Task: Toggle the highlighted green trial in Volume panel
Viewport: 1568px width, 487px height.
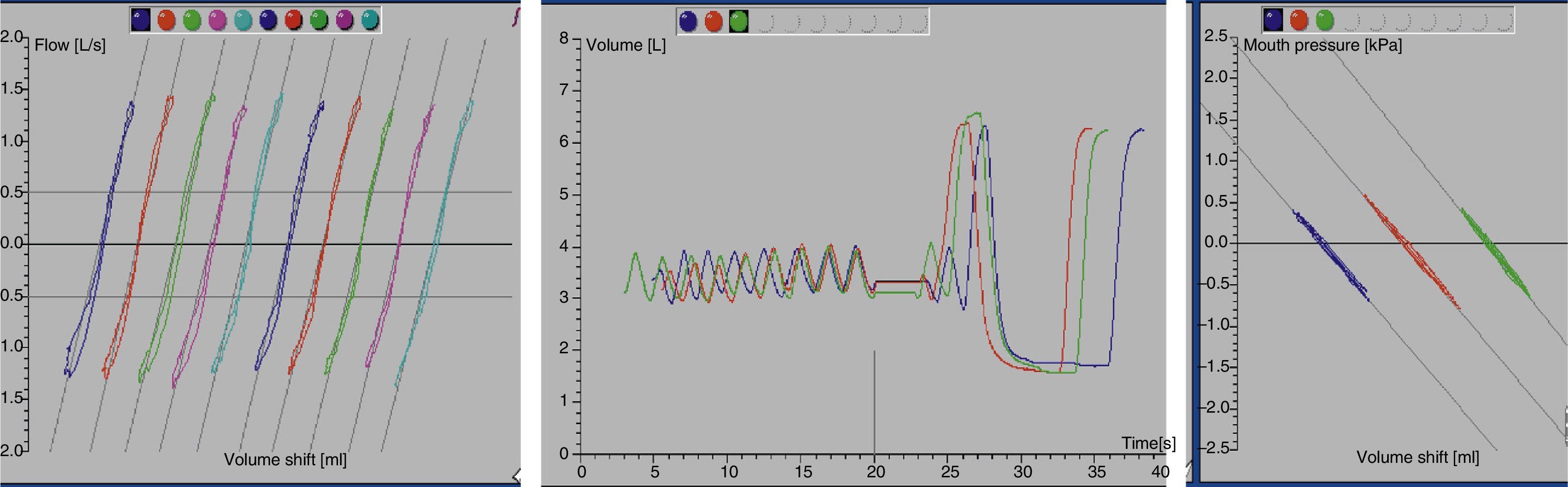Action: click(x=738, y=22)
